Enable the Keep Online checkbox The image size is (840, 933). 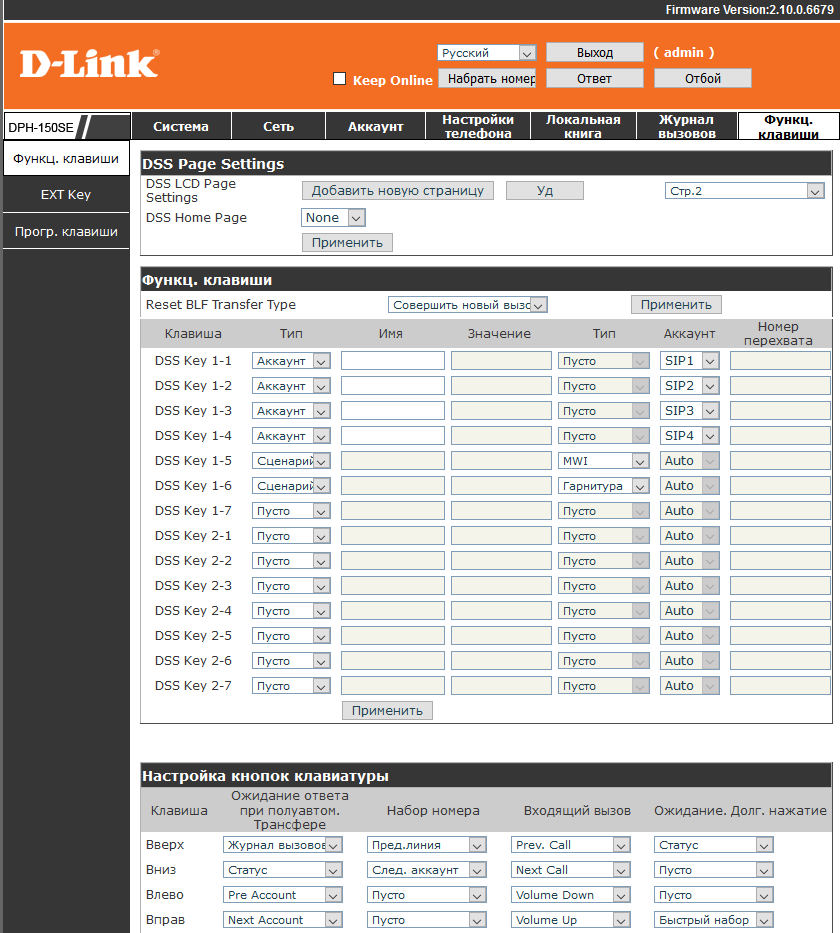(339, 79)
